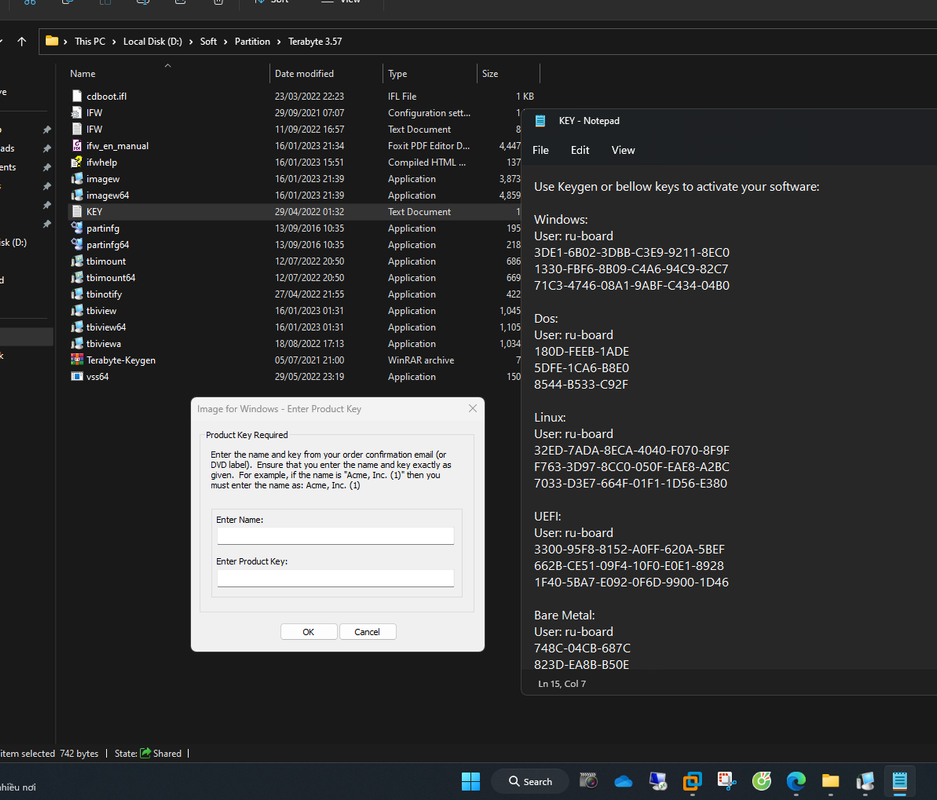Click the IFW Text Document file icon
The width and height of the screenshot is (937, 800).
[x=76, y=129]
